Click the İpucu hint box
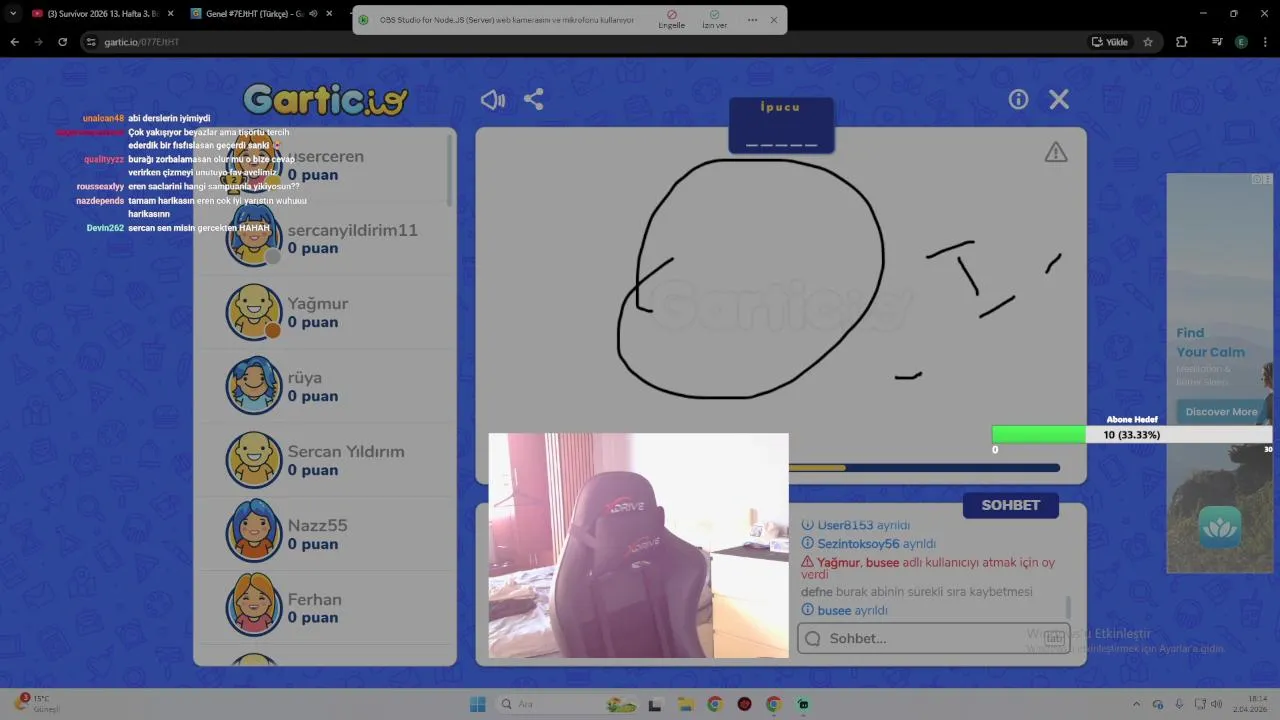Viewport: 1280px width, 720px height. [x=781, y=125]
